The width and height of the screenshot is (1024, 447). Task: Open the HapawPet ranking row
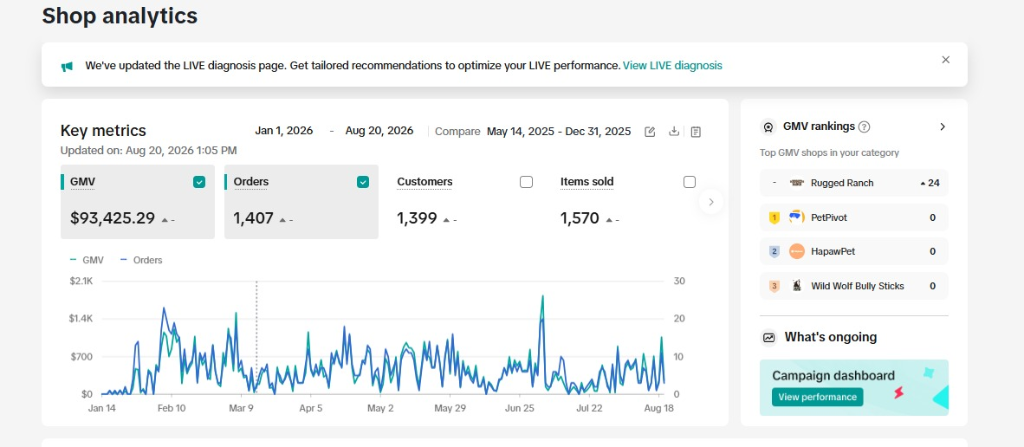tap(854, 252)
